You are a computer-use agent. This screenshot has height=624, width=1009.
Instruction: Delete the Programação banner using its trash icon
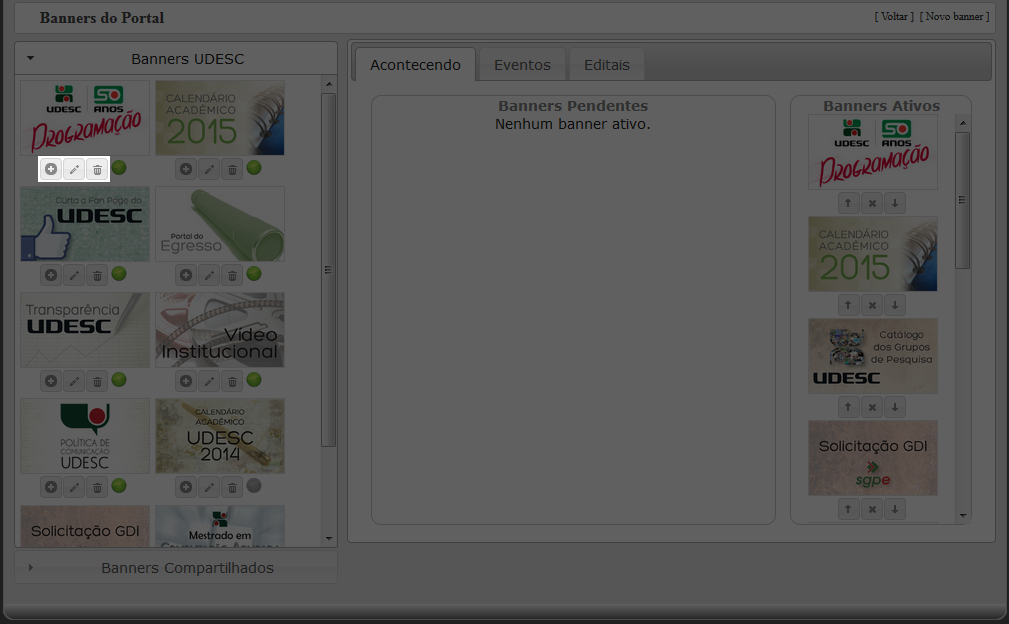(x=97, y=169)
